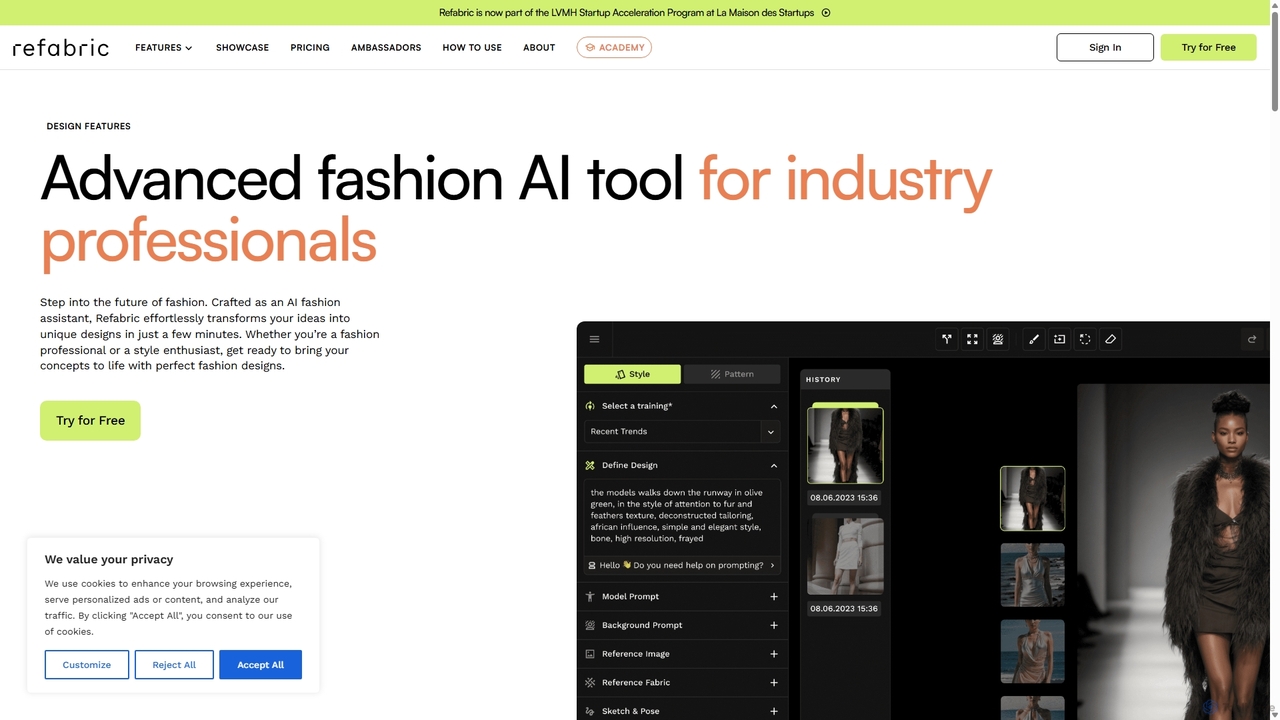Click the Background Prompt icon
The height and width of the screenshot is (720, 1280).
(590, 625)
